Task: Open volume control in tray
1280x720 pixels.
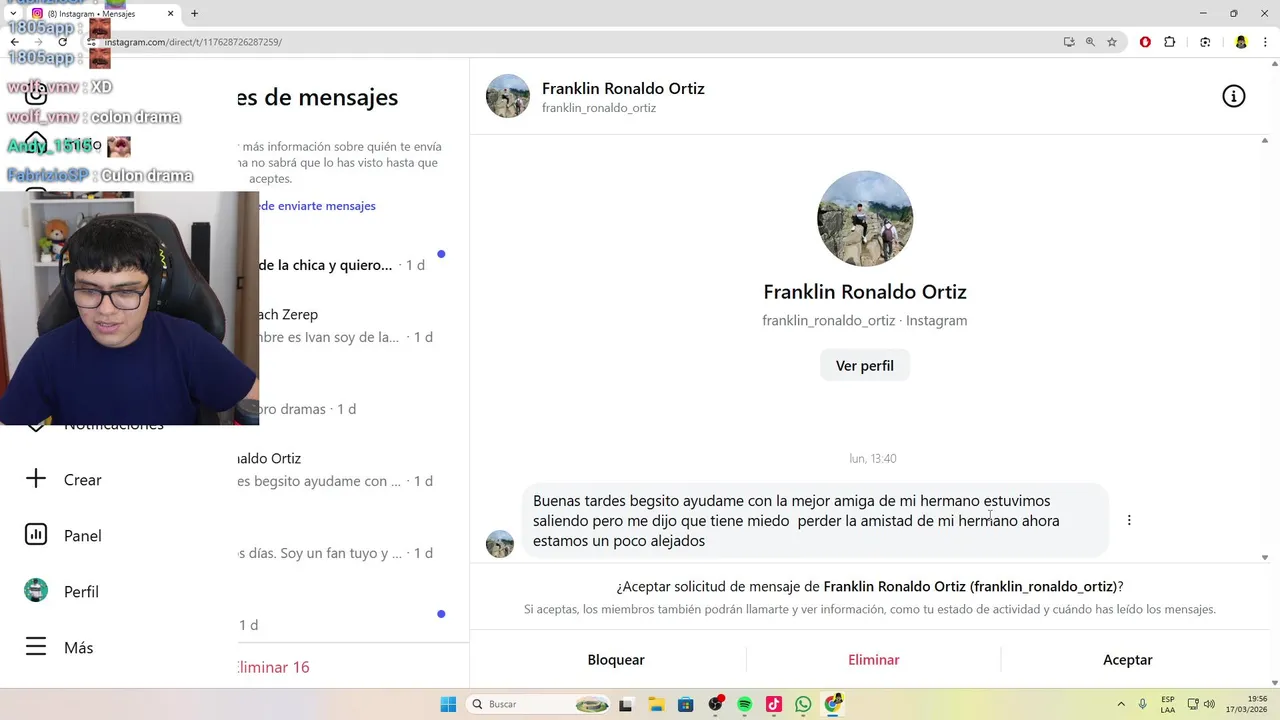Action: [1209, 704]
